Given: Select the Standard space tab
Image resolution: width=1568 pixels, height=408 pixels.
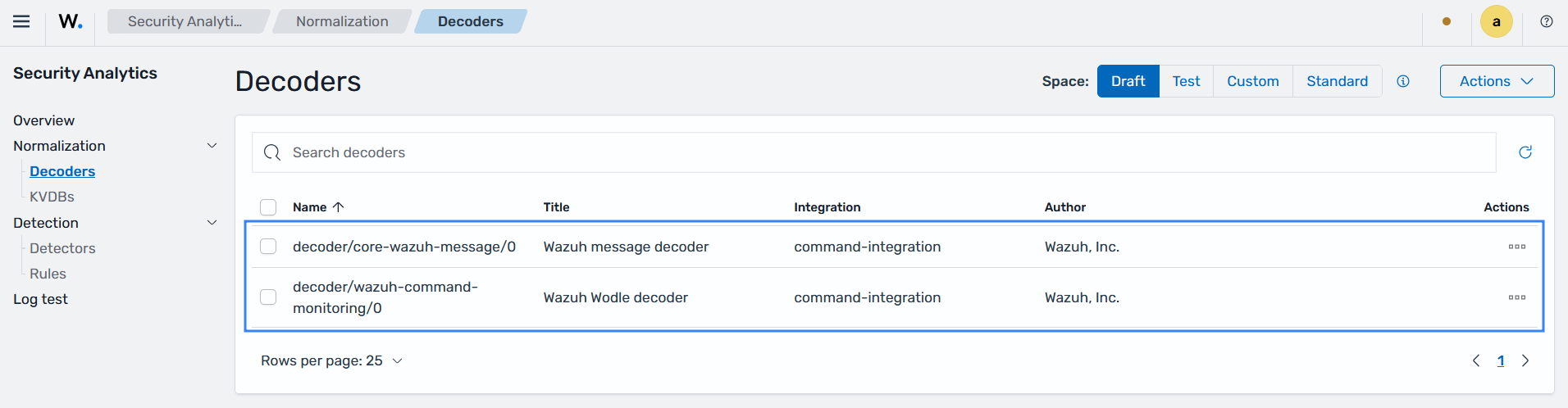Looking at the screenshot, I should [1337, 81].
